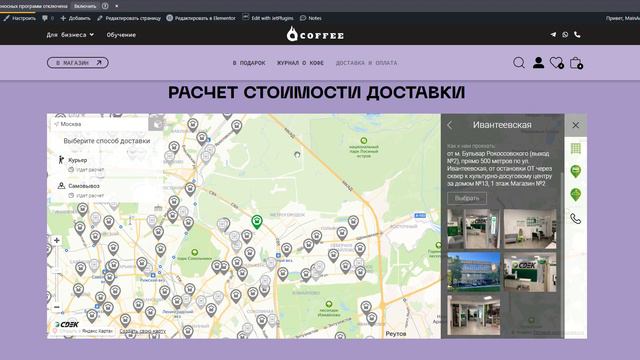Screen dimensions: 640x360
Task: Open site search with magnifier icon
Action: click(x=519, y=63)
